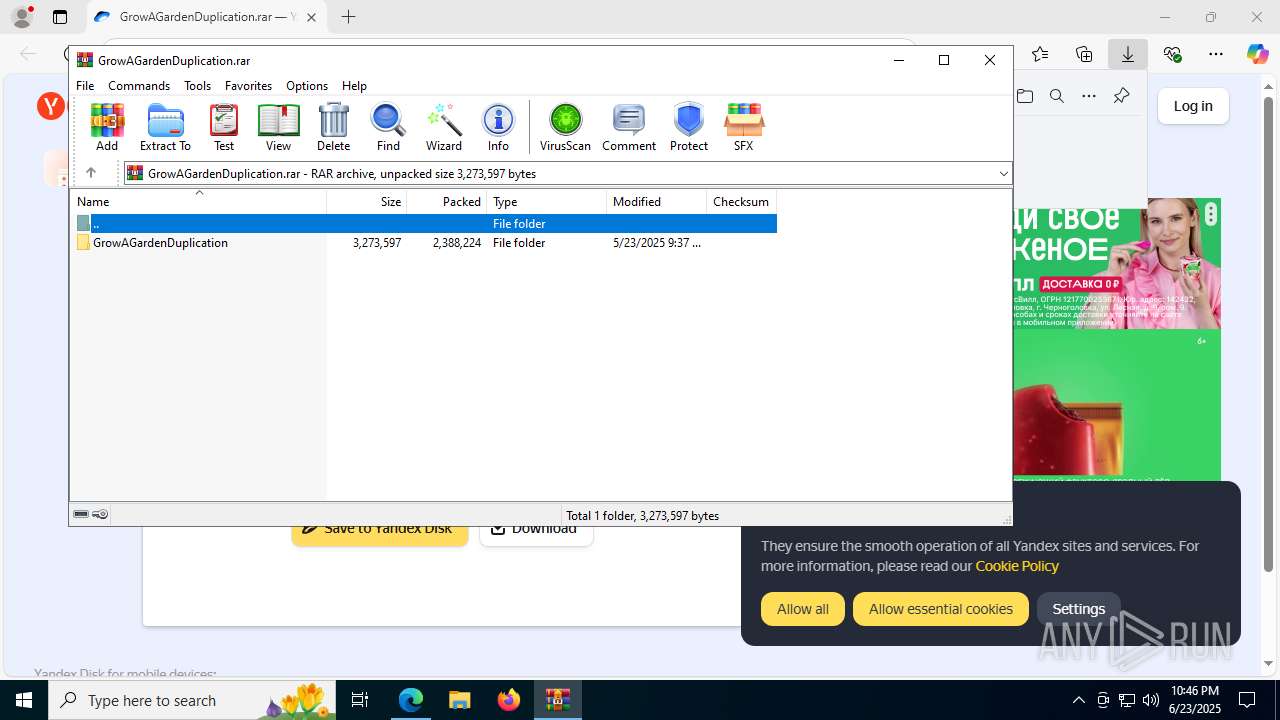Viewport: 1280px width, 720px height.
Task: Click packed size 2,388,224 cell
Action: [457, 243]
